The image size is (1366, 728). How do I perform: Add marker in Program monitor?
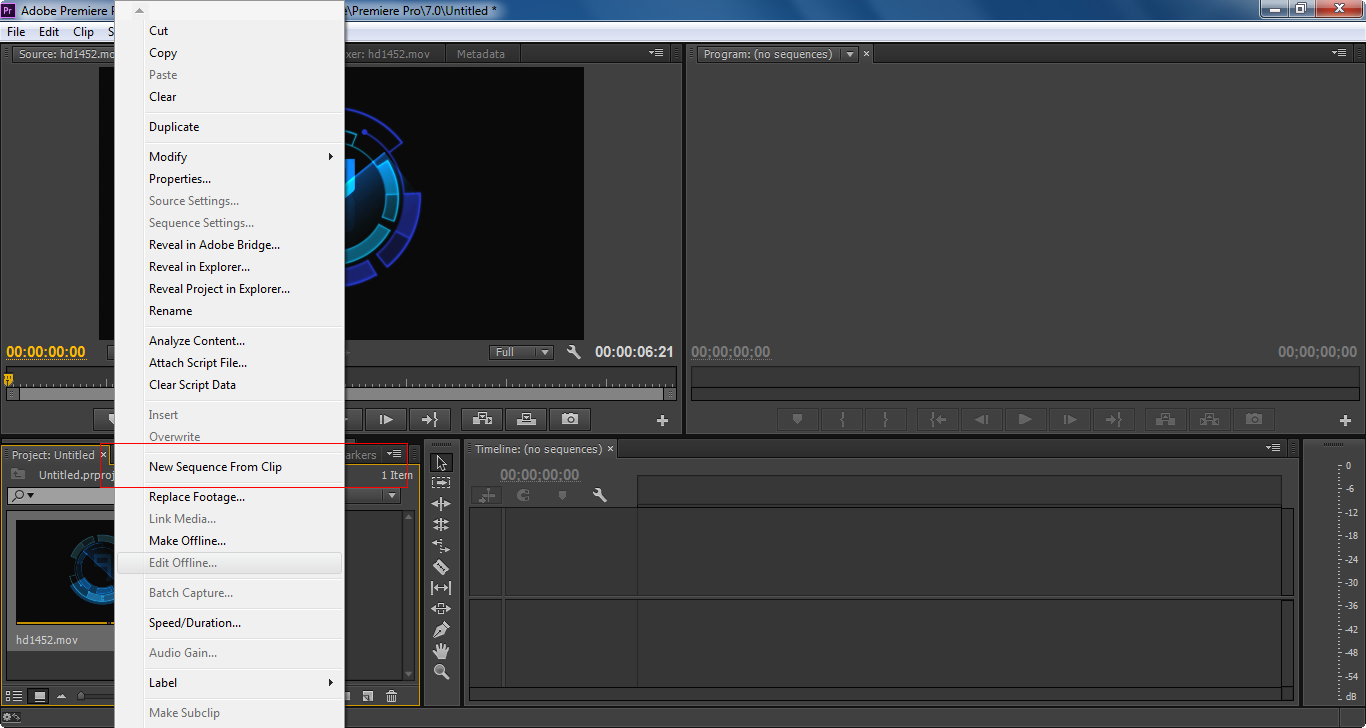point(797,419)
